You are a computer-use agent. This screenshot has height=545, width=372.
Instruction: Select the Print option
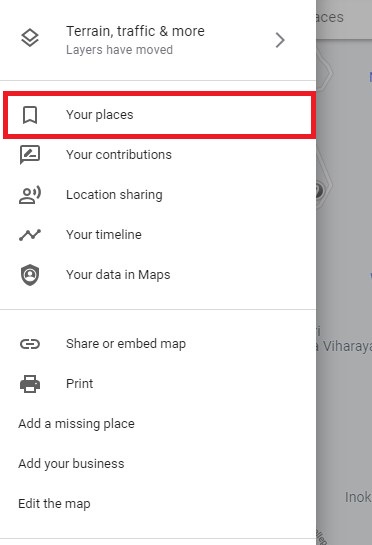158,384
